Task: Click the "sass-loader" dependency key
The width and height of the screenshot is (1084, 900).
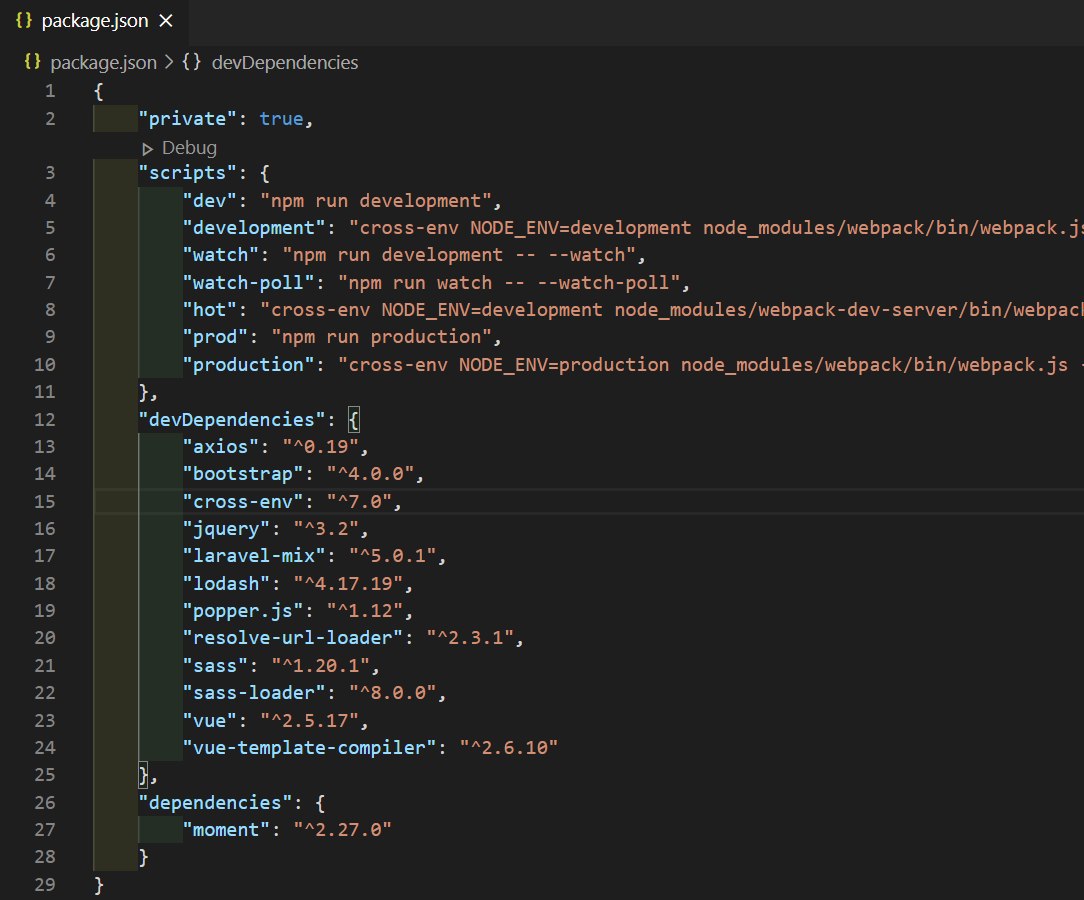Action: pos(254,693)
